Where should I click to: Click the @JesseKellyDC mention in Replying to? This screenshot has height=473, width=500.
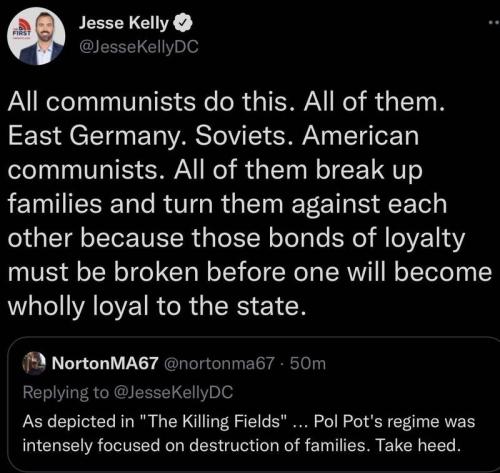(173, 392)
